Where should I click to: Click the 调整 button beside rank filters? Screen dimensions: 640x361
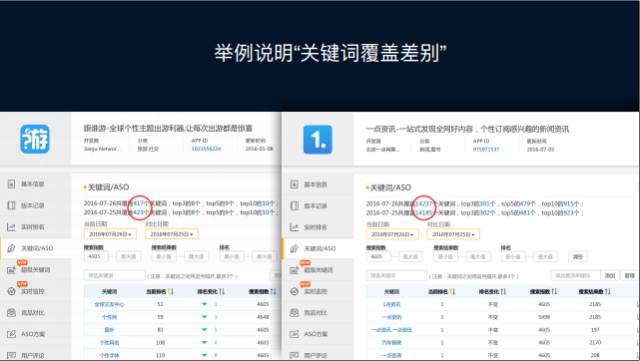[578, 256]
